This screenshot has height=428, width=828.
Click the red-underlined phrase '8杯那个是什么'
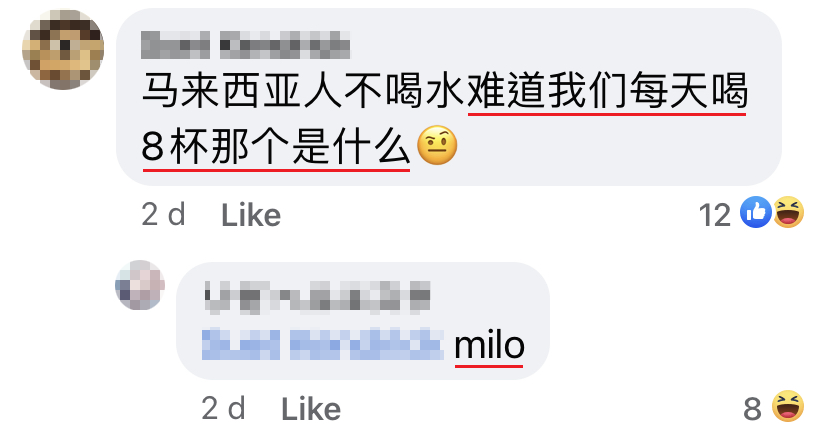pos(276,147)
